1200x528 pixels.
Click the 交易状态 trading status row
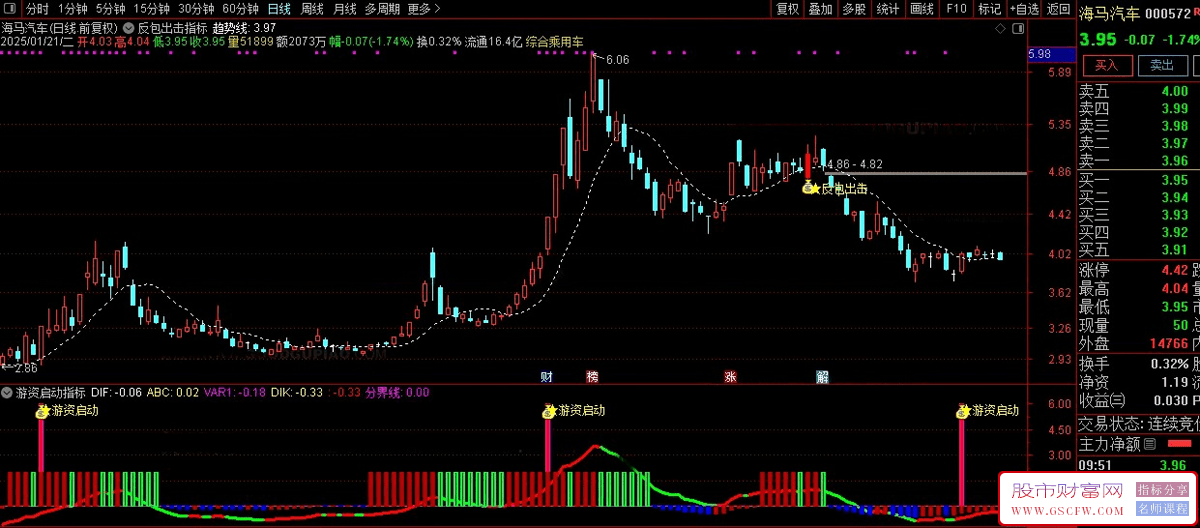1139,424
